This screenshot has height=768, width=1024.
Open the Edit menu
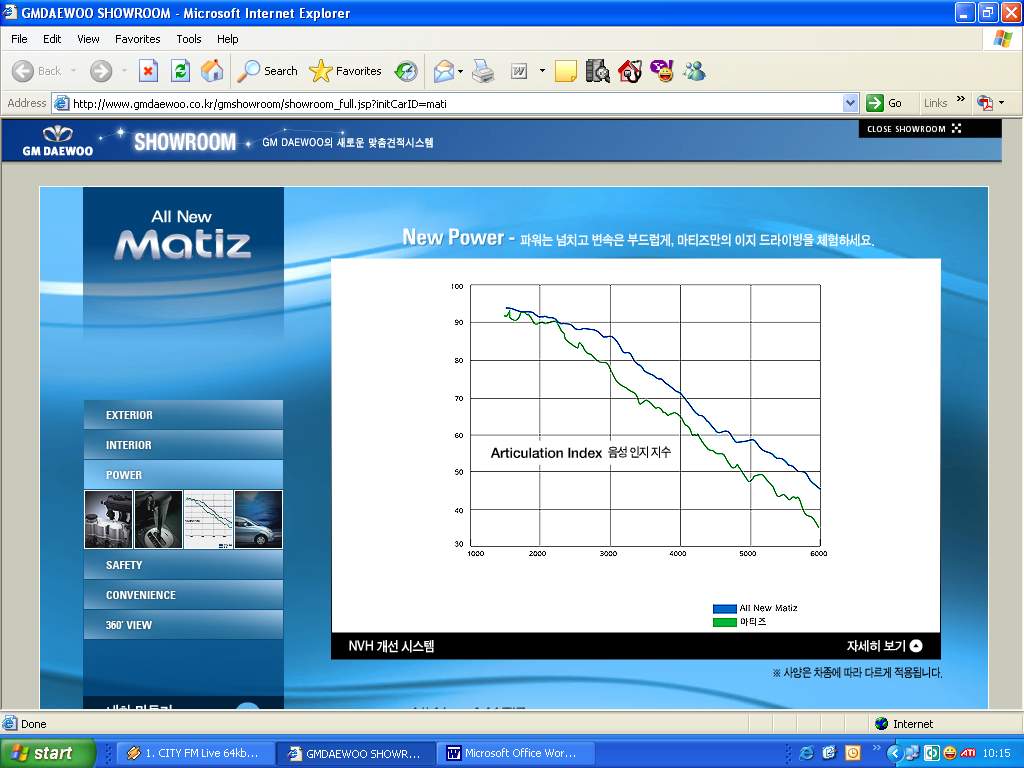point(52,39)
